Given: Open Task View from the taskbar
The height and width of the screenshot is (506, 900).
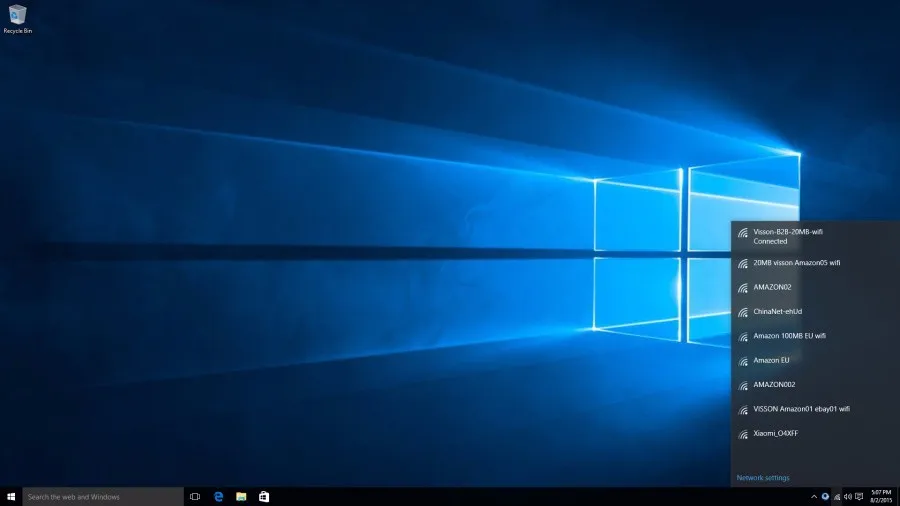Looking at the screenshot, I should [195, 497].
